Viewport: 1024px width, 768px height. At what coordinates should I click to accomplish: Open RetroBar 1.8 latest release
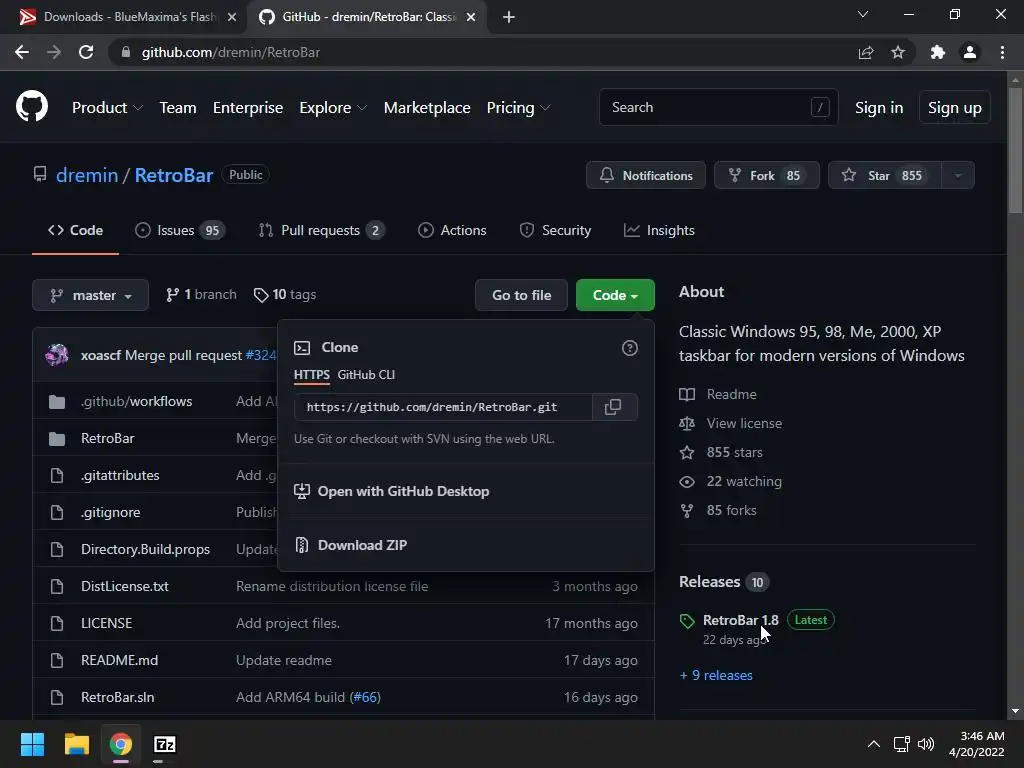pyautogui.click(x=741, y=620)
